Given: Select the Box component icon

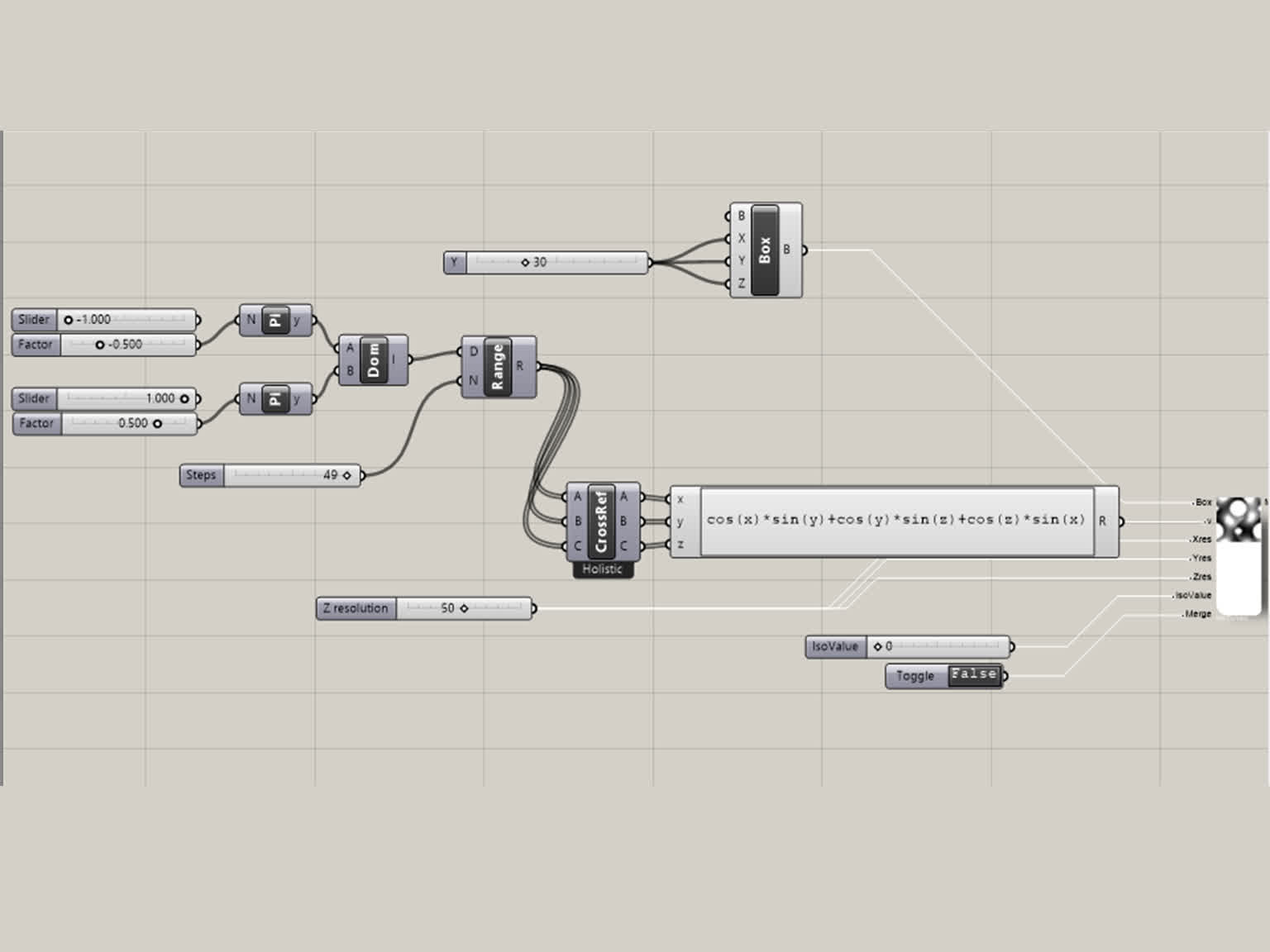Looking at the screenshot, I should 764,249.
